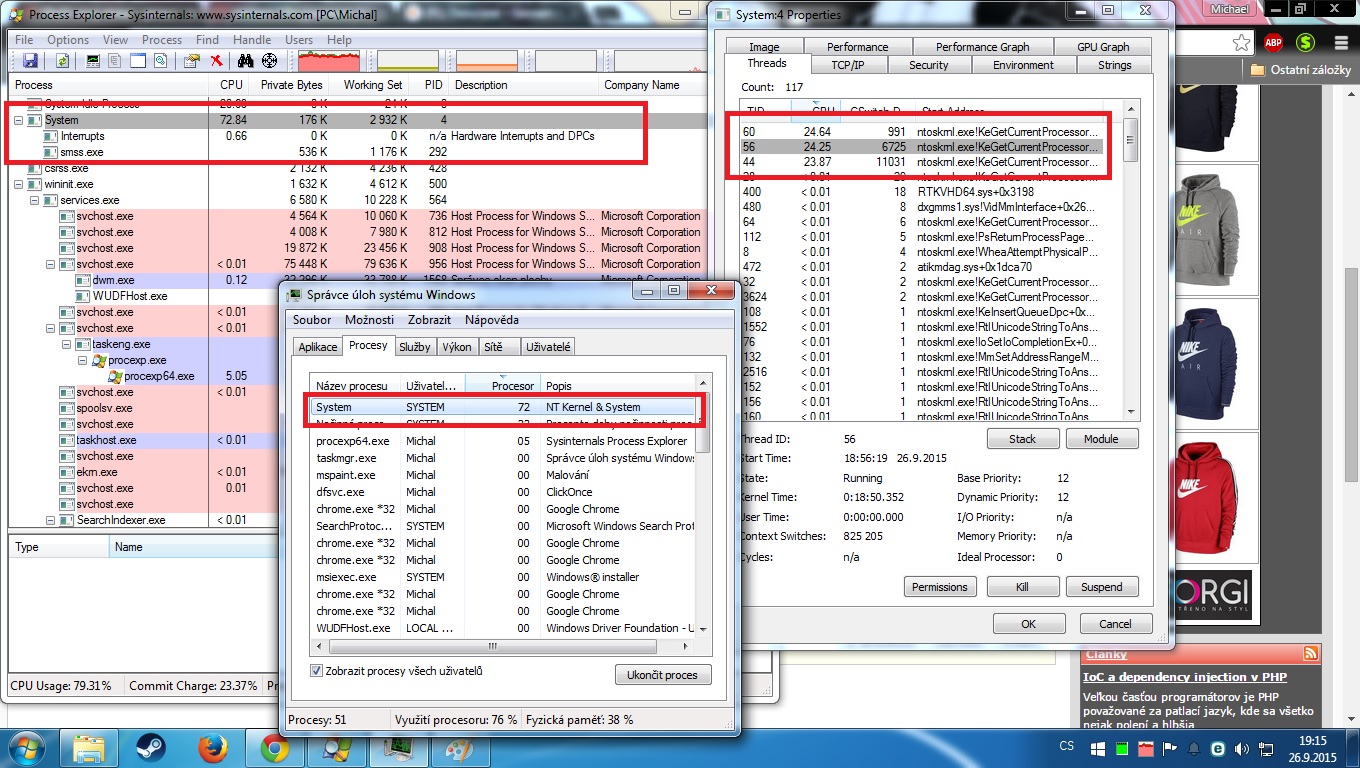This screenshot has width=1360, height=768.
Task: Click the procexp.exe process icon in the tree
Action: pyautogui.click(x=100, y=360)
